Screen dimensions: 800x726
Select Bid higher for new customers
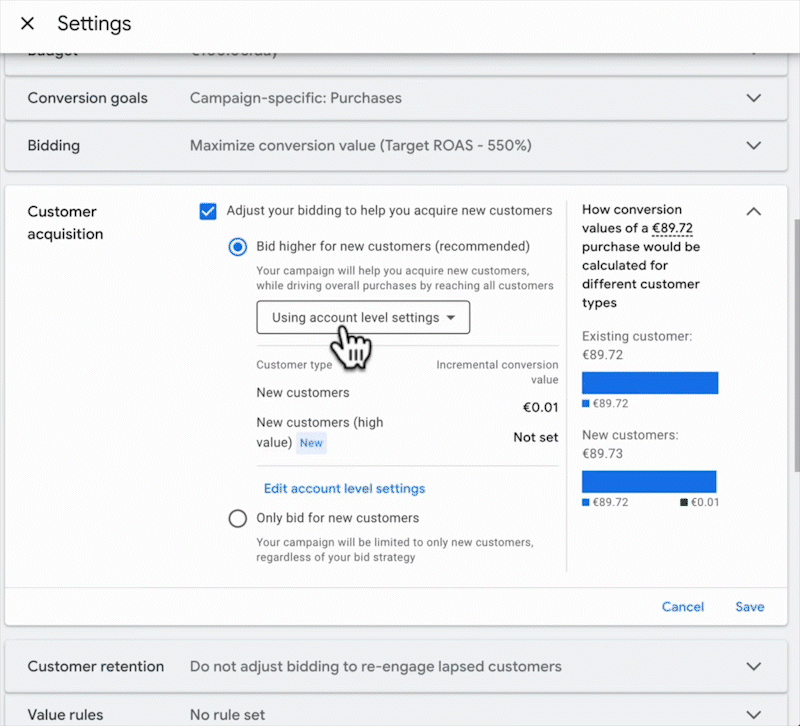[x=238, y=246]
